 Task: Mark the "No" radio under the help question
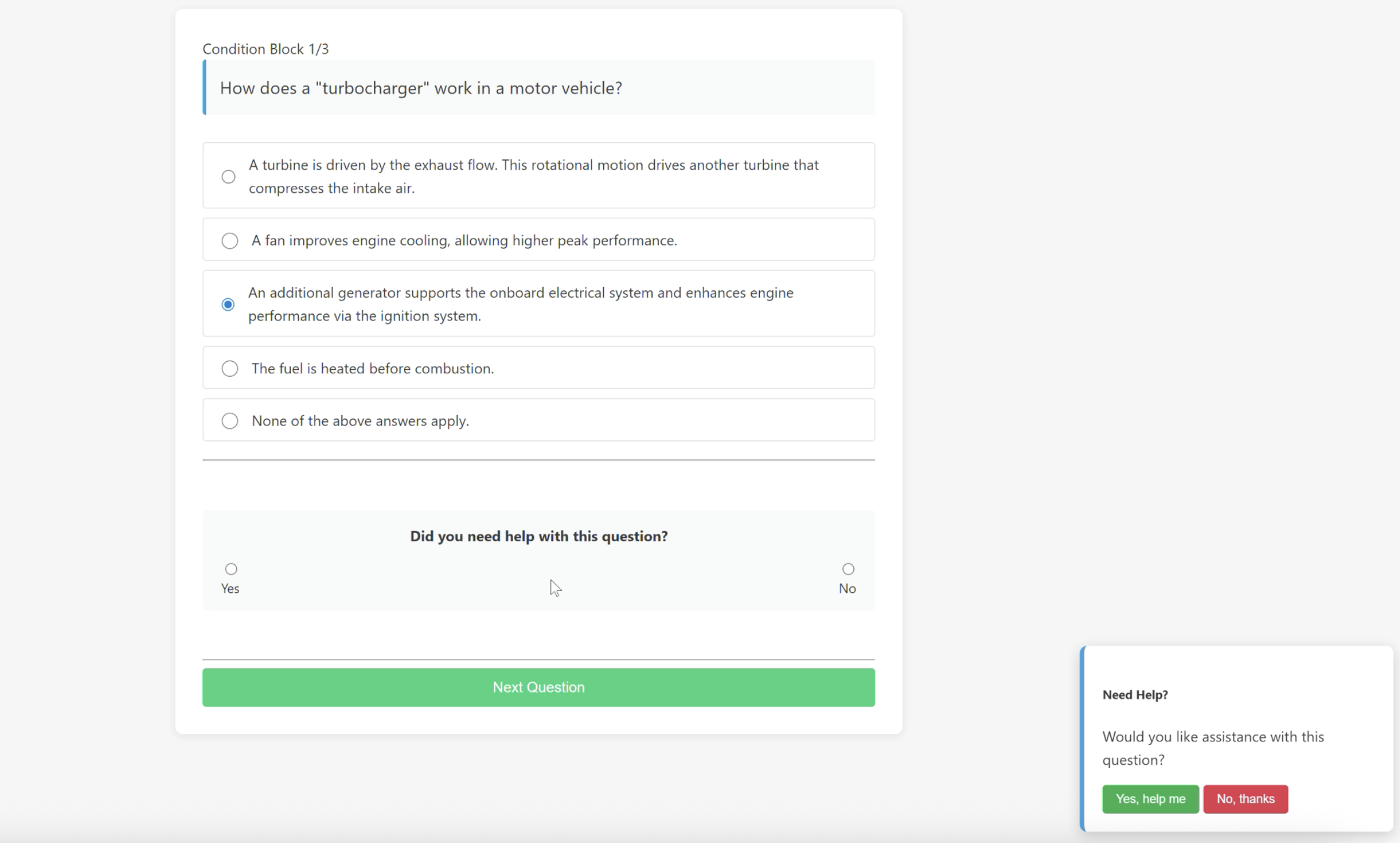(x=848, y=569)
